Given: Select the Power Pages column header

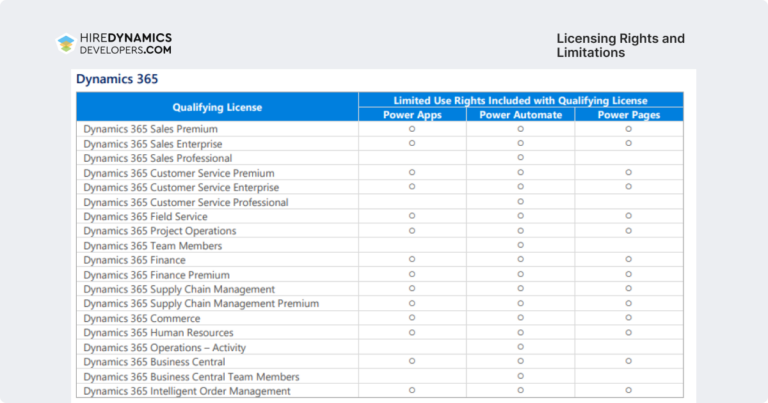Looking at the screenshot, I should (x=629, y=115).
